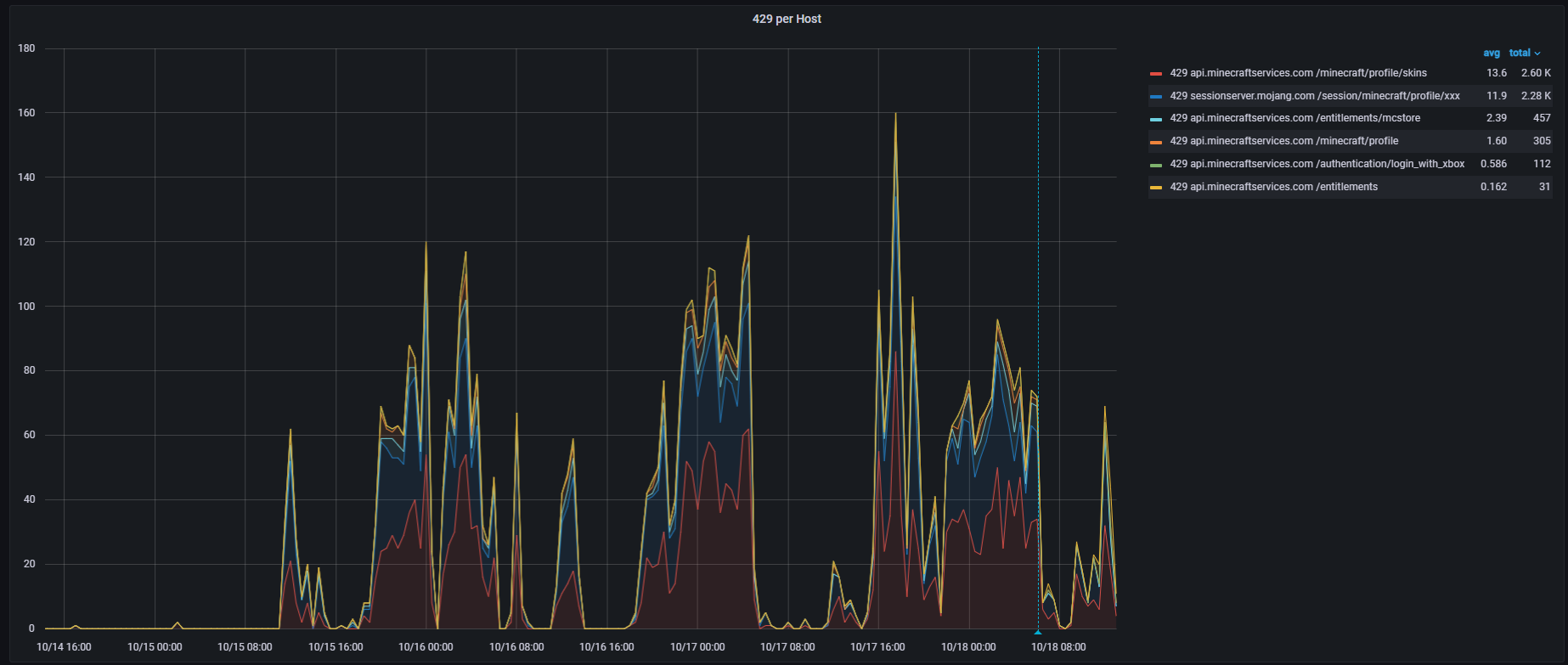
Task: Sort legend by the avg column header
Action: click(x=1491, y=53)
